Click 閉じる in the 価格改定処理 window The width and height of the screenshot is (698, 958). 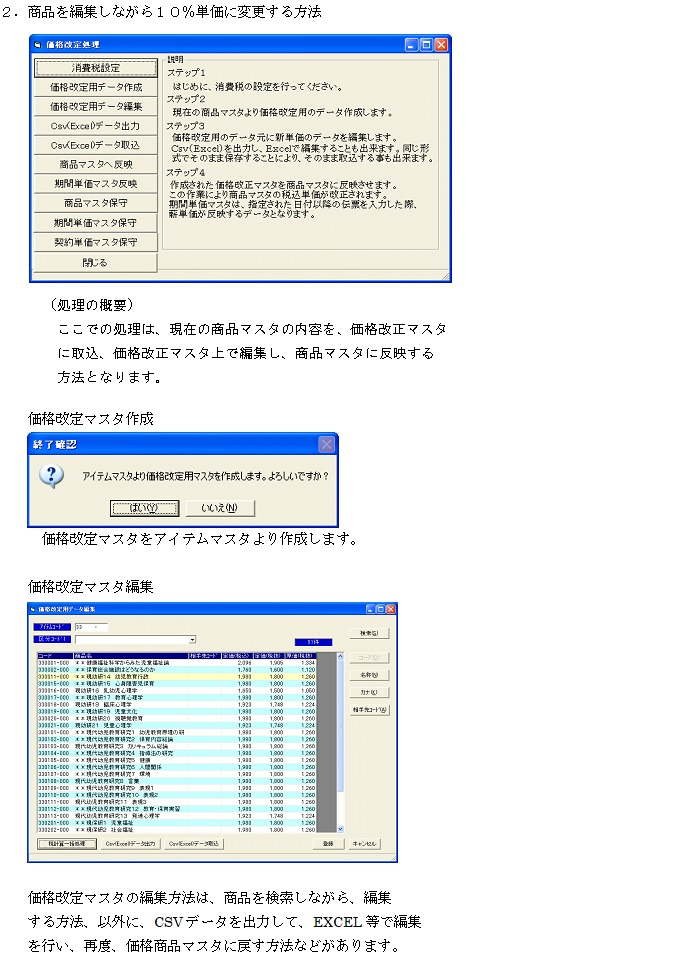coord(96,263)
